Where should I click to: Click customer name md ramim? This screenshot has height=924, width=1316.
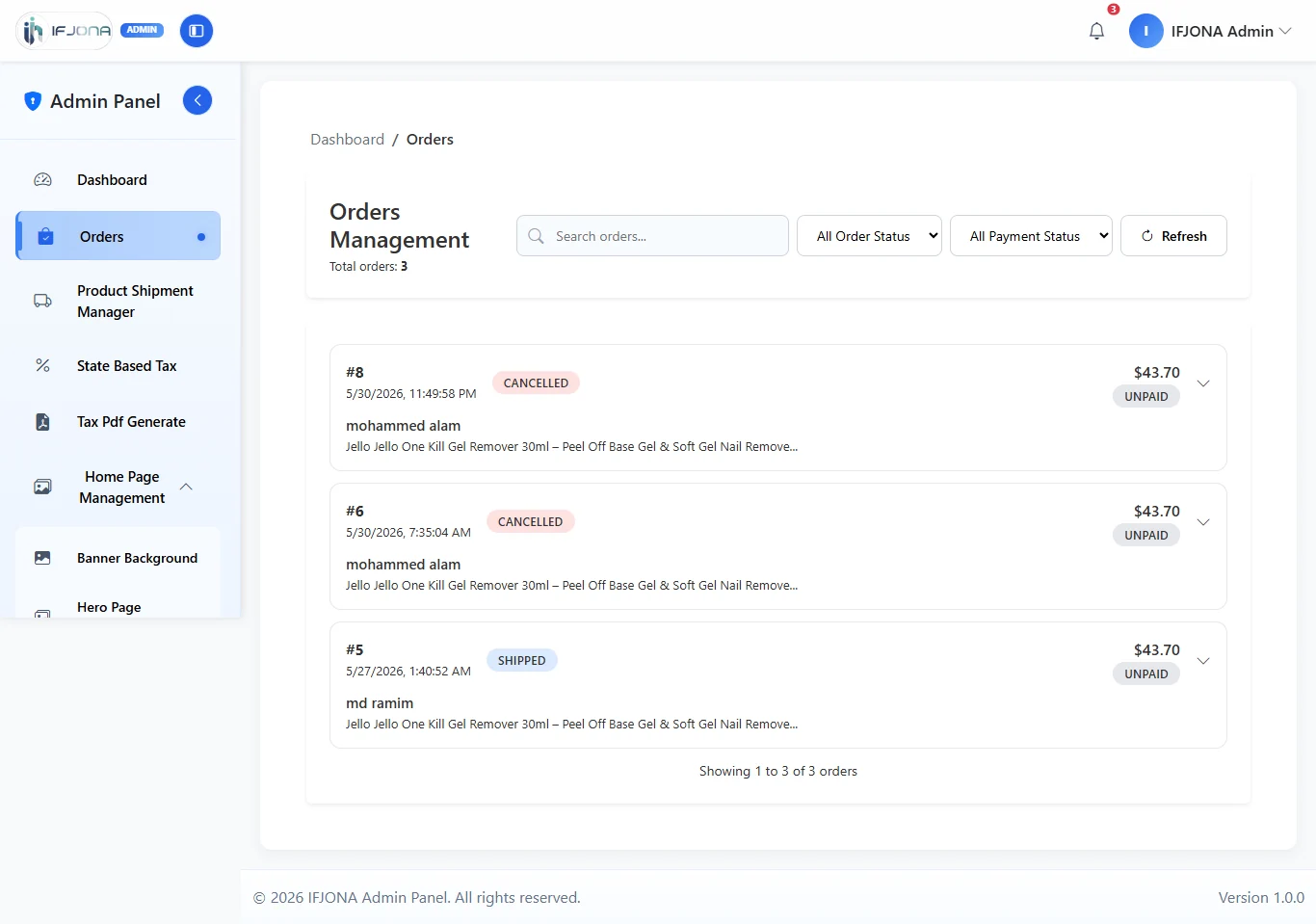coord(380,703)
